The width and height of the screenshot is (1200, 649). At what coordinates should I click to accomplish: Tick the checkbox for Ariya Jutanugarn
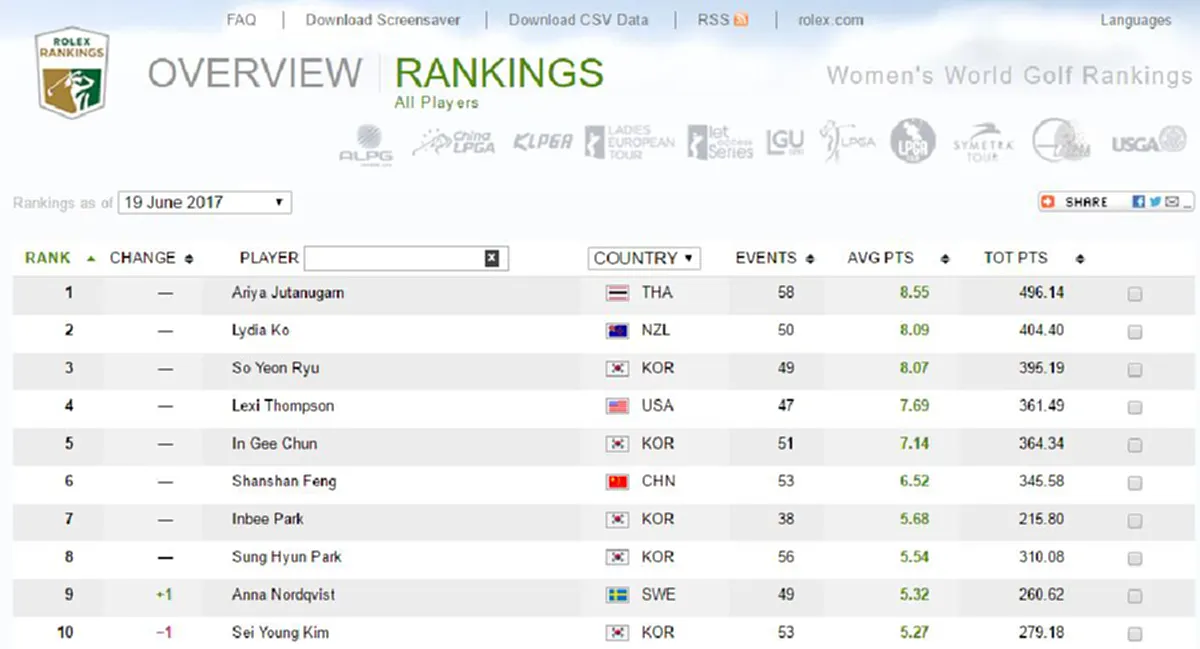pyautogui.click(x=1135, y=294)
